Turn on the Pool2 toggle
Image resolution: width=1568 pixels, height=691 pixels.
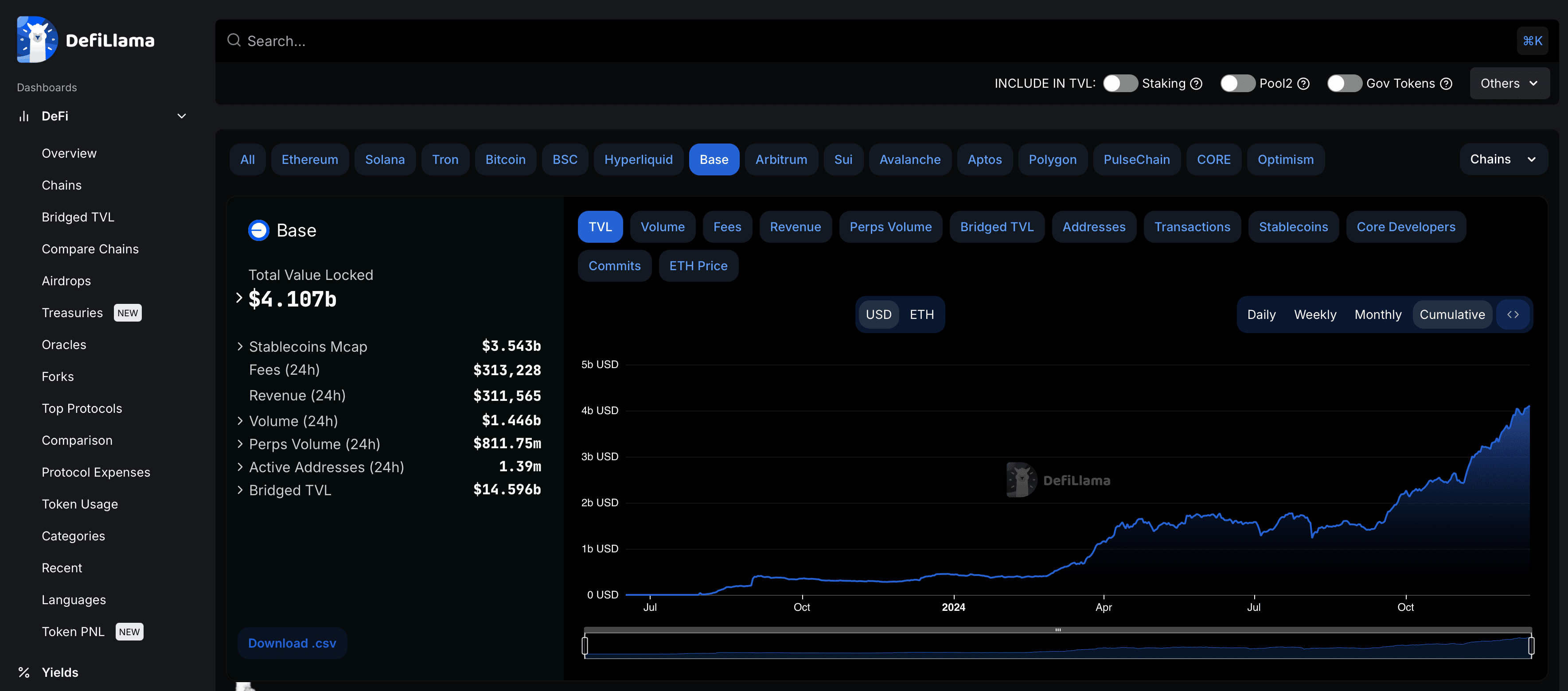pyautogui.click(x=1237, y=83)
